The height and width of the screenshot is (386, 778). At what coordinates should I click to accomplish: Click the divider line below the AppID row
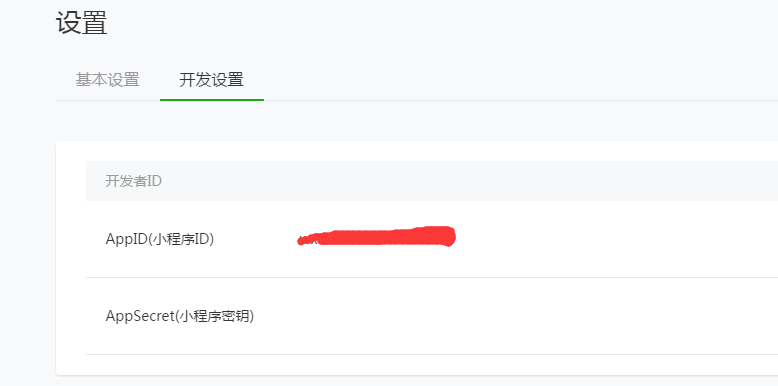click(432, 277)
